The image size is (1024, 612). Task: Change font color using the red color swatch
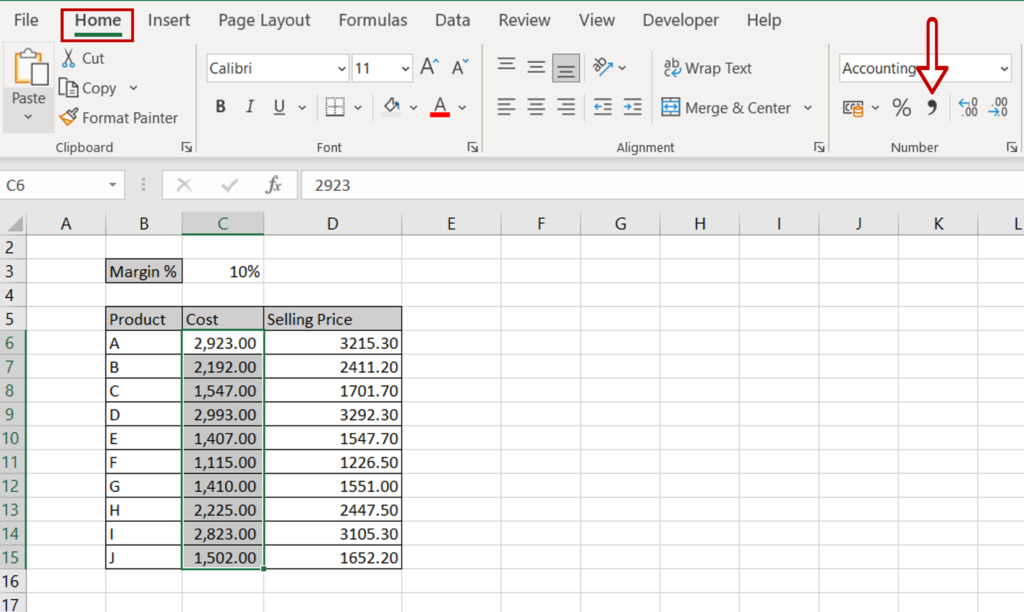(x=440, y=106)
